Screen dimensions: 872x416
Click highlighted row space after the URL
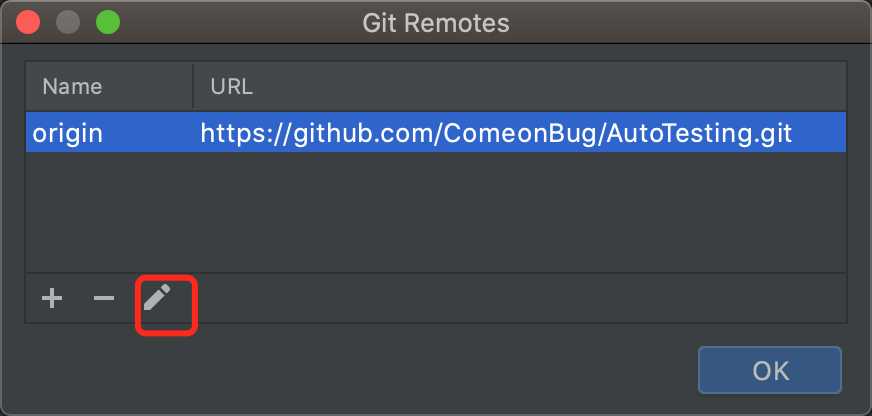pos(819,132)
